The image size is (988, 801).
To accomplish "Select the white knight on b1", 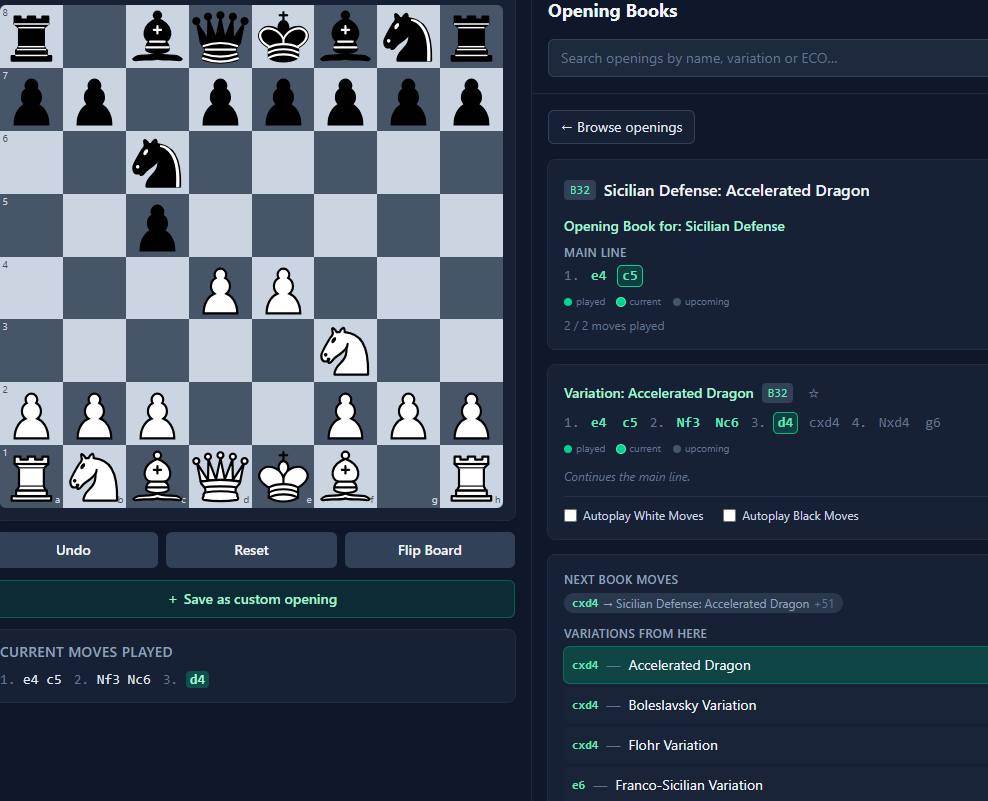I will [x=95, y=476].
